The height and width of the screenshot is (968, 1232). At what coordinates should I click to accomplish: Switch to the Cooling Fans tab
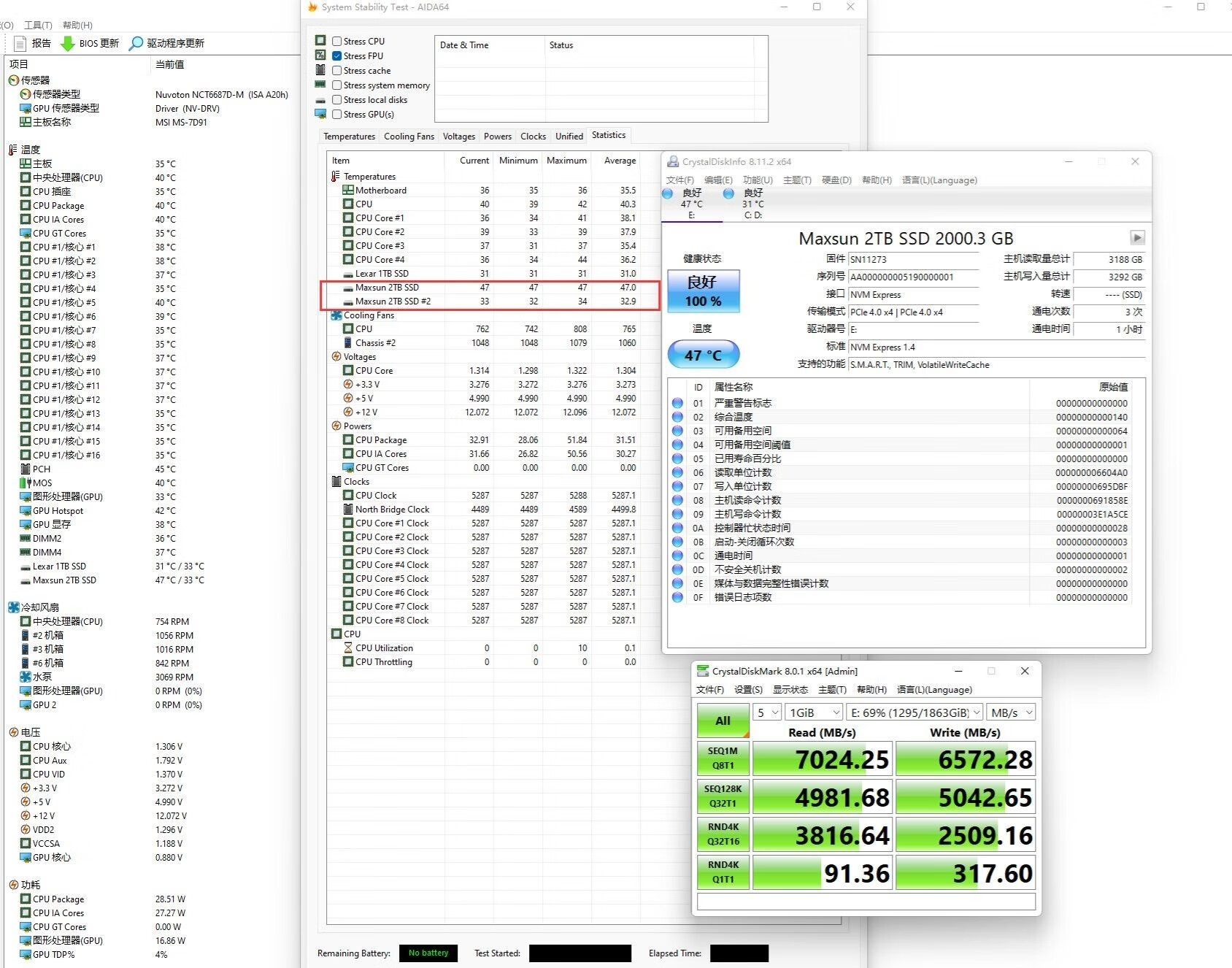point(409,137)
